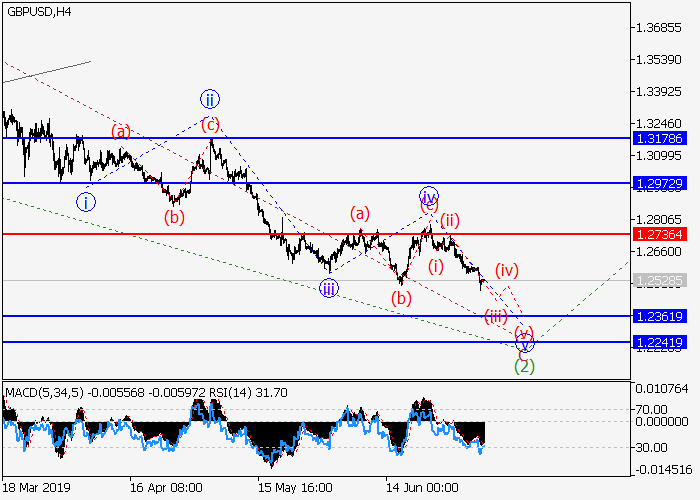Select the circled blue wave iv label
Image resolution: width=700 pixels, height=500 pixels.
(429, 194)
